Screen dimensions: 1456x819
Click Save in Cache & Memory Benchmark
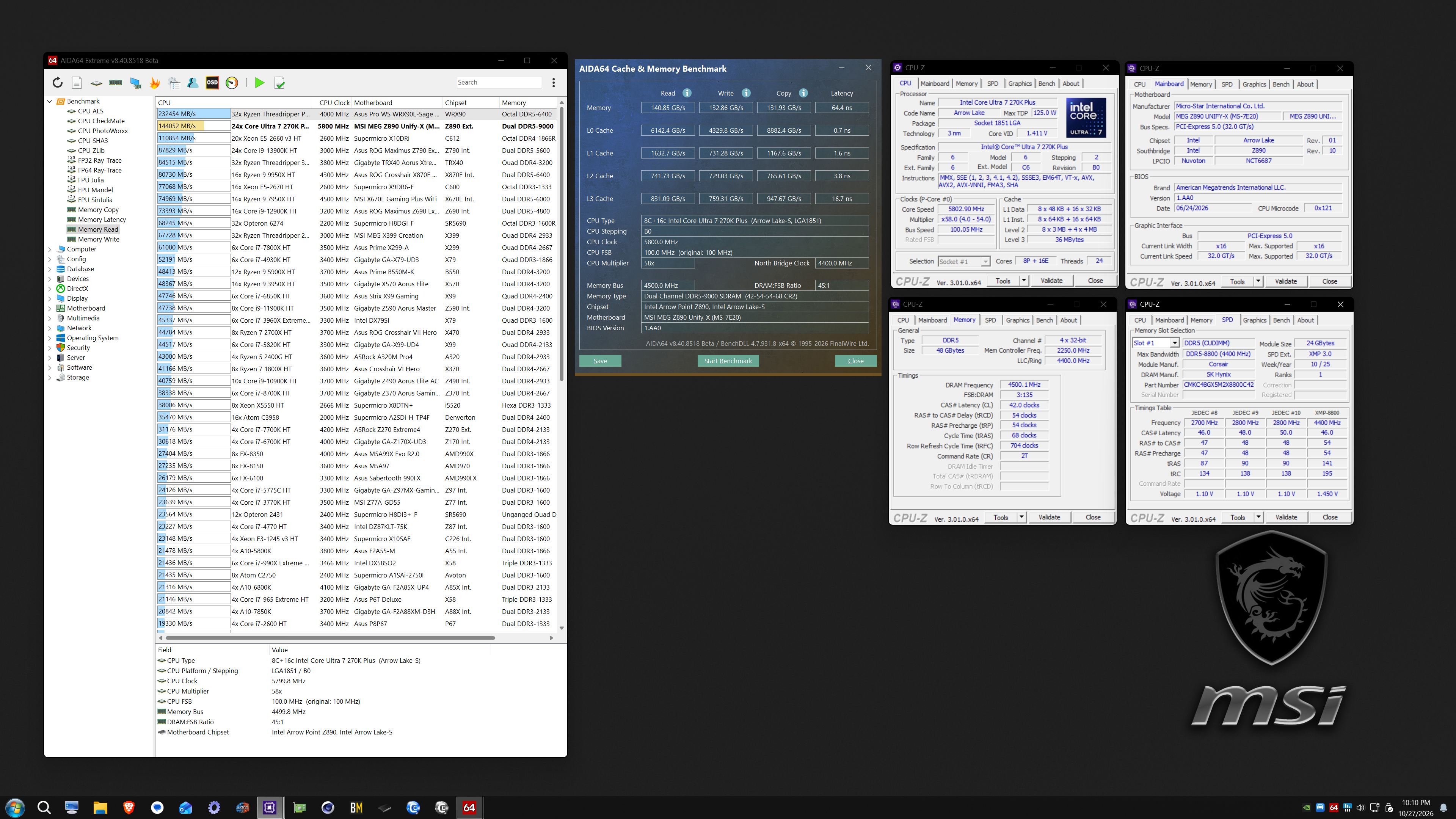pyautogui.click(x=600, y=361)
